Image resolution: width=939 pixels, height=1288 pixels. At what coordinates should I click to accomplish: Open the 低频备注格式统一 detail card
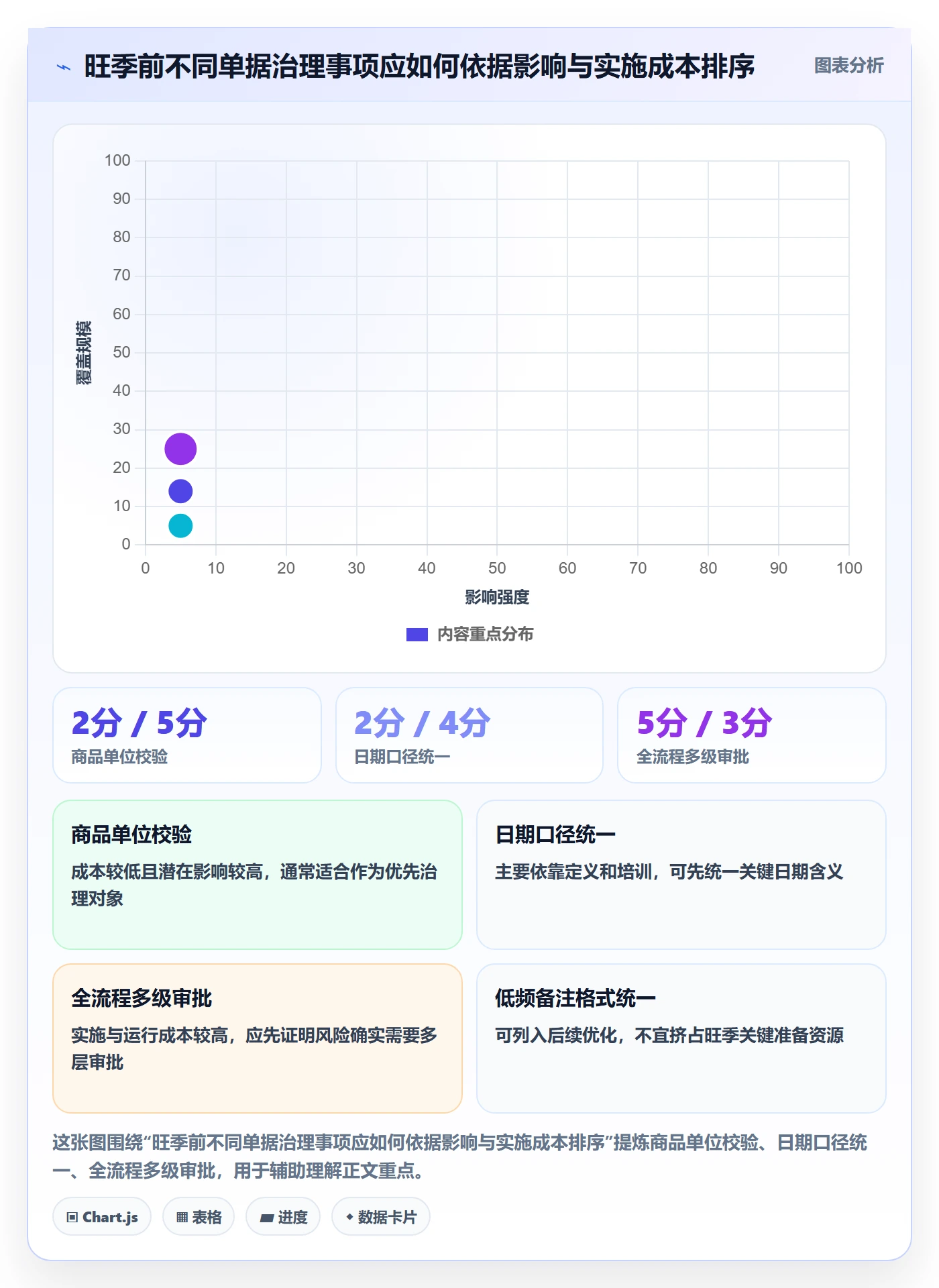[x=681, y=1038]
